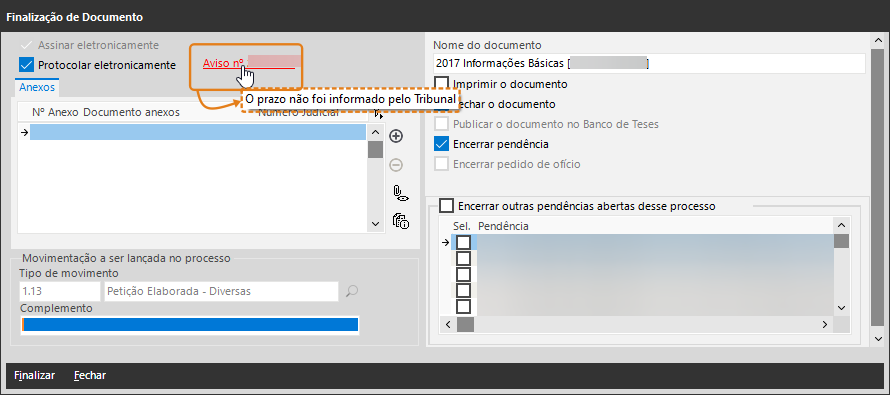Click the Documento anexos column header

[x=131, y=112]
